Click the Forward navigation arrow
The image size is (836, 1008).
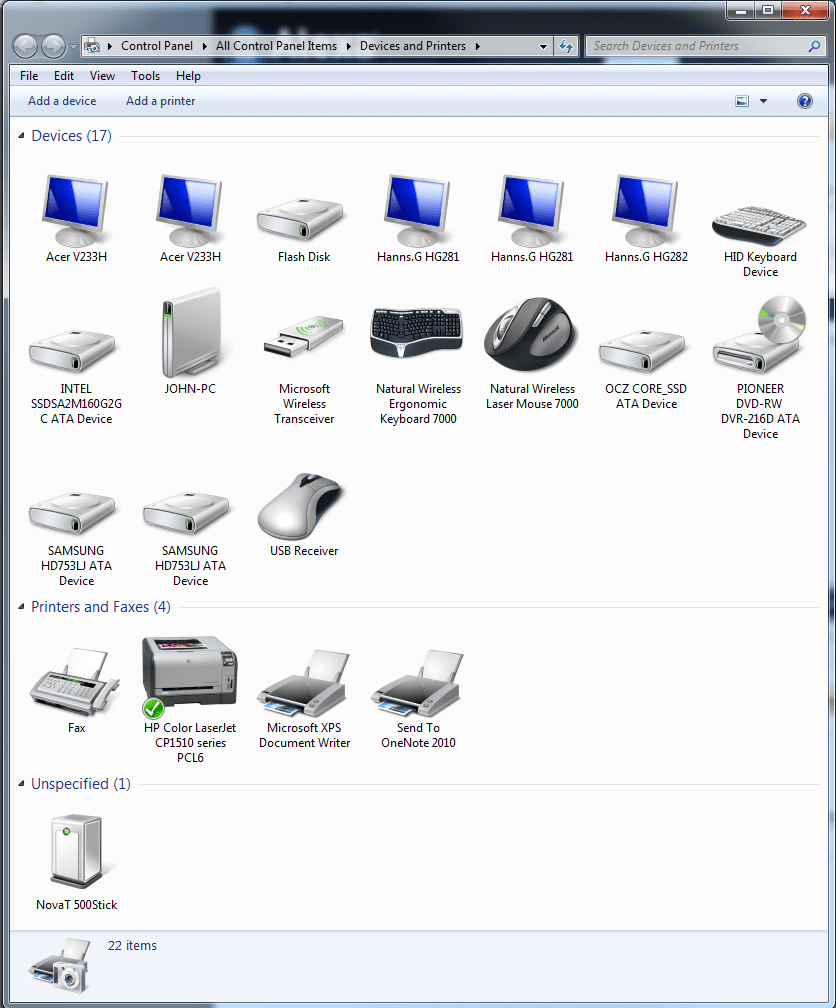tap(53, 46)
